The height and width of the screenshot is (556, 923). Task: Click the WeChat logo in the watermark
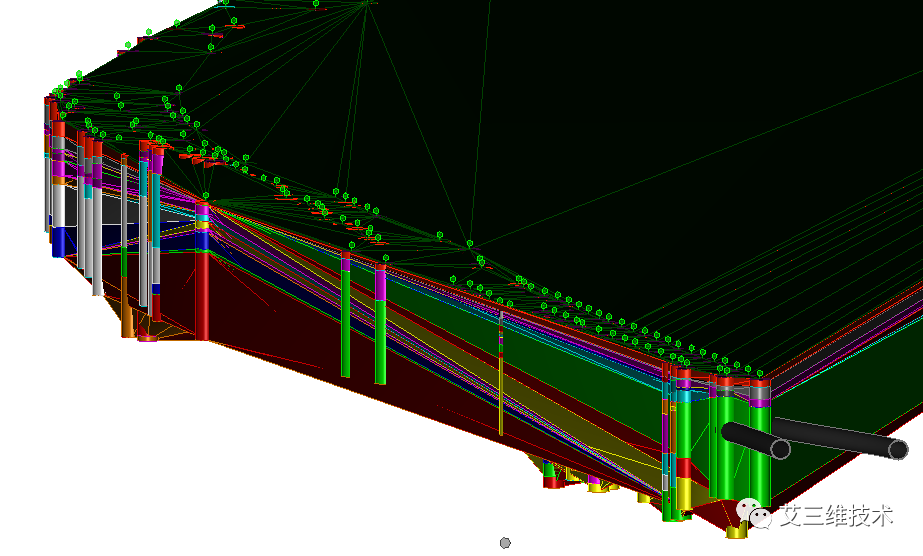click(x=755, y=514)
